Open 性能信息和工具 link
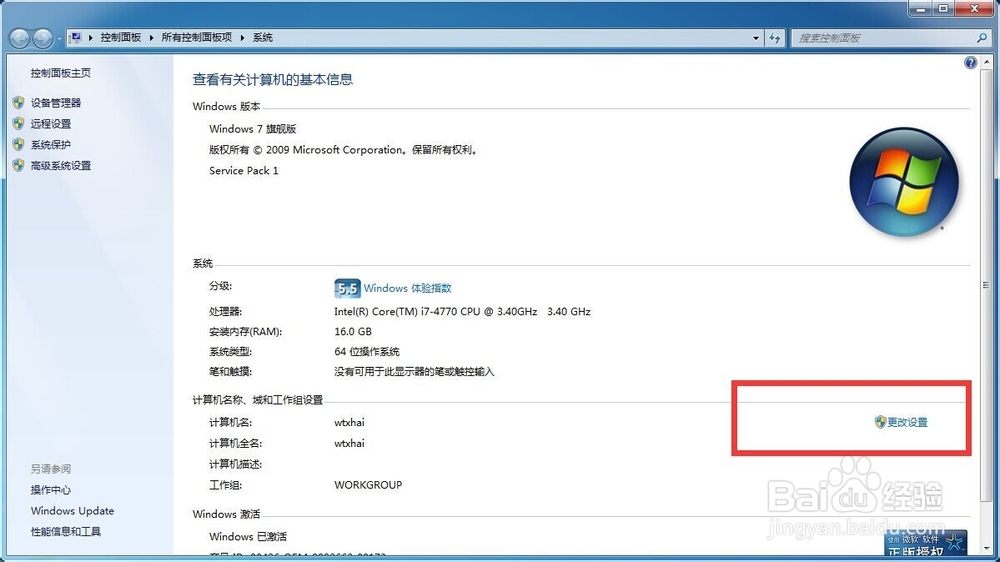Viewport: 1000px width, 562px height. point(66,532)
